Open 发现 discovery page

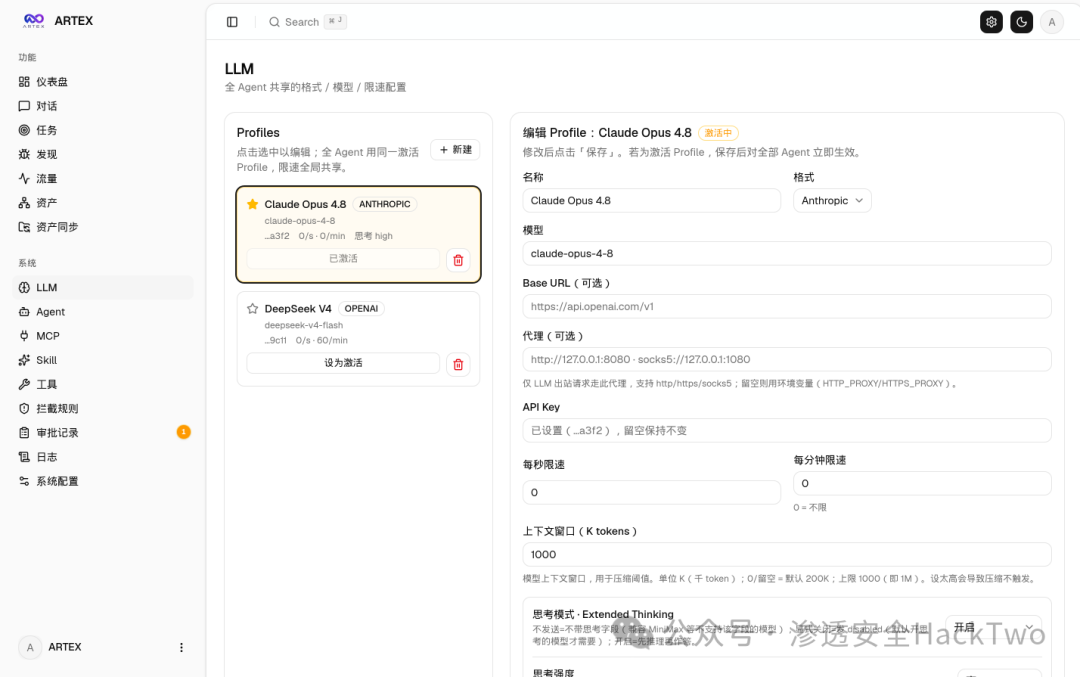(x=103, y=154)
